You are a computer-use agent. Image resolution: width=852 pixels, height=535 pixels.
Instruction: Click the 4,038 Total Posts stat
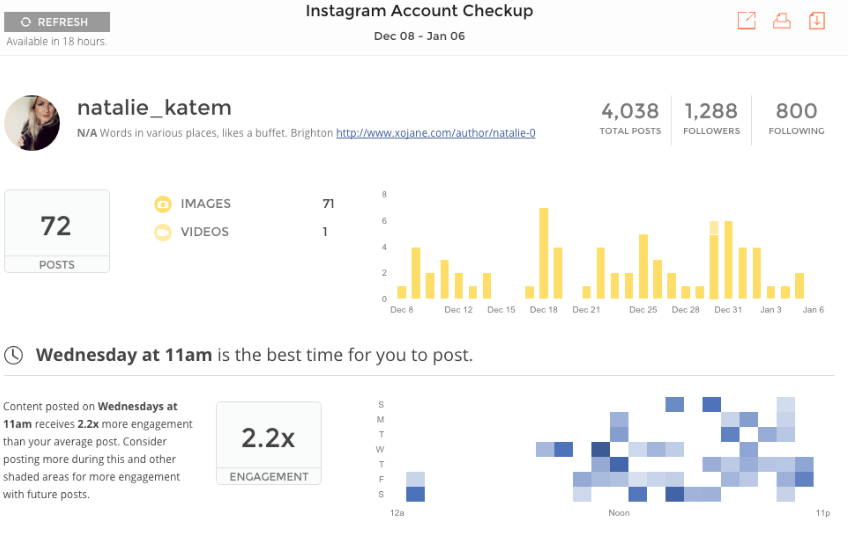(629, 117)
